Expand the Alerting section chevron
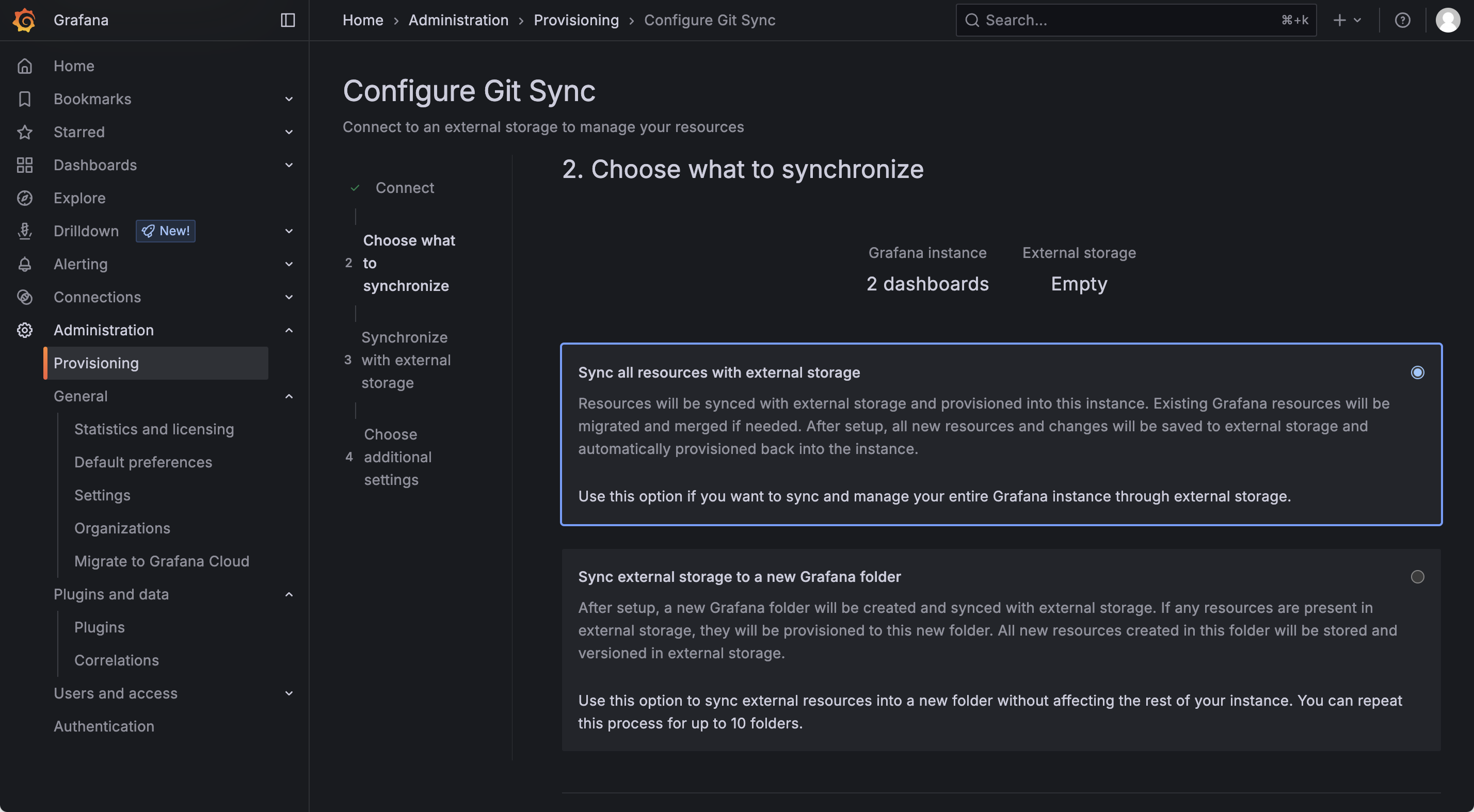Viewport: 1474px width, 812px height. [289, 264]
